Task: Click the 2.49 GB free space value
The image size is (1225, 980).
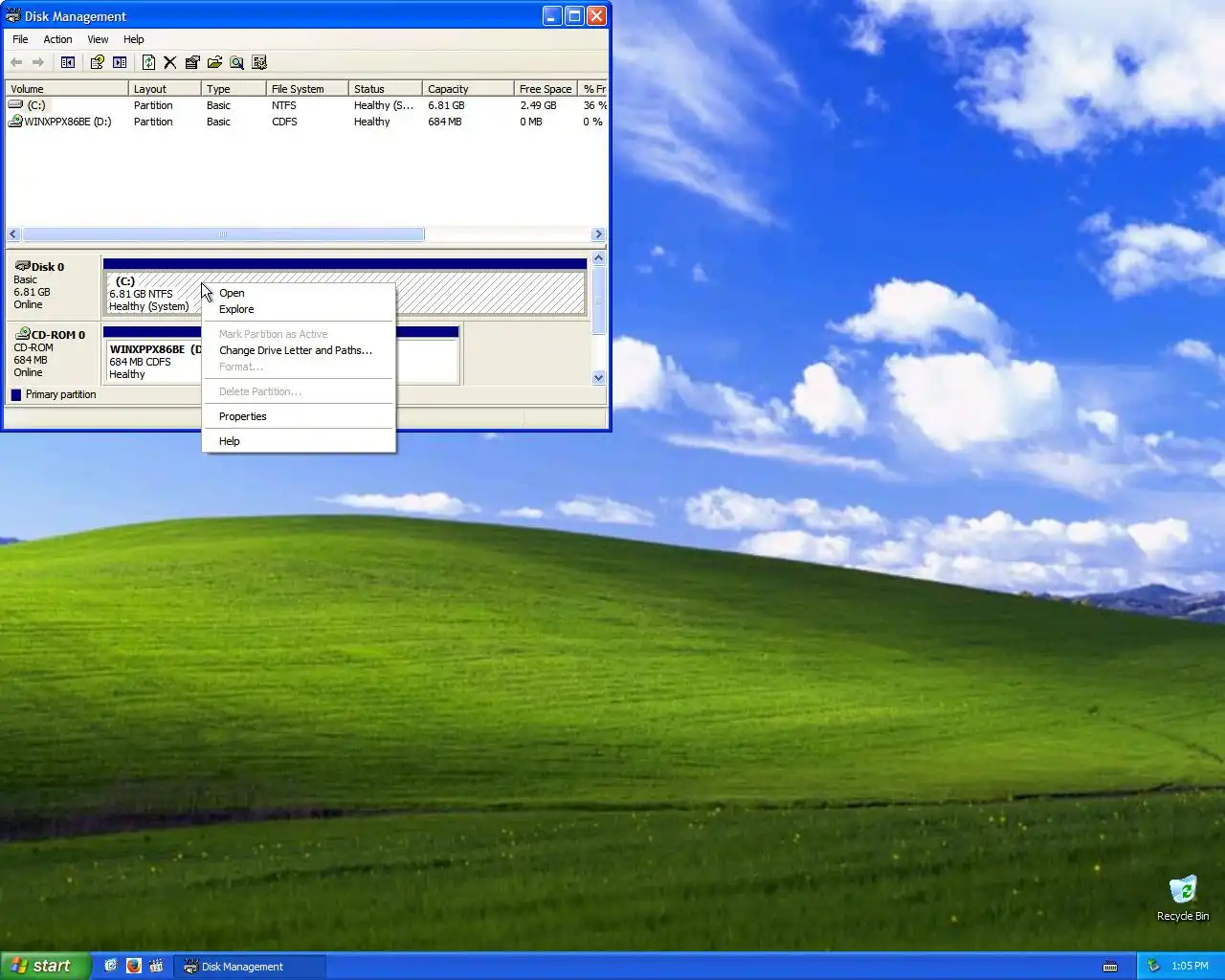Action: click(x=538, y=105)
